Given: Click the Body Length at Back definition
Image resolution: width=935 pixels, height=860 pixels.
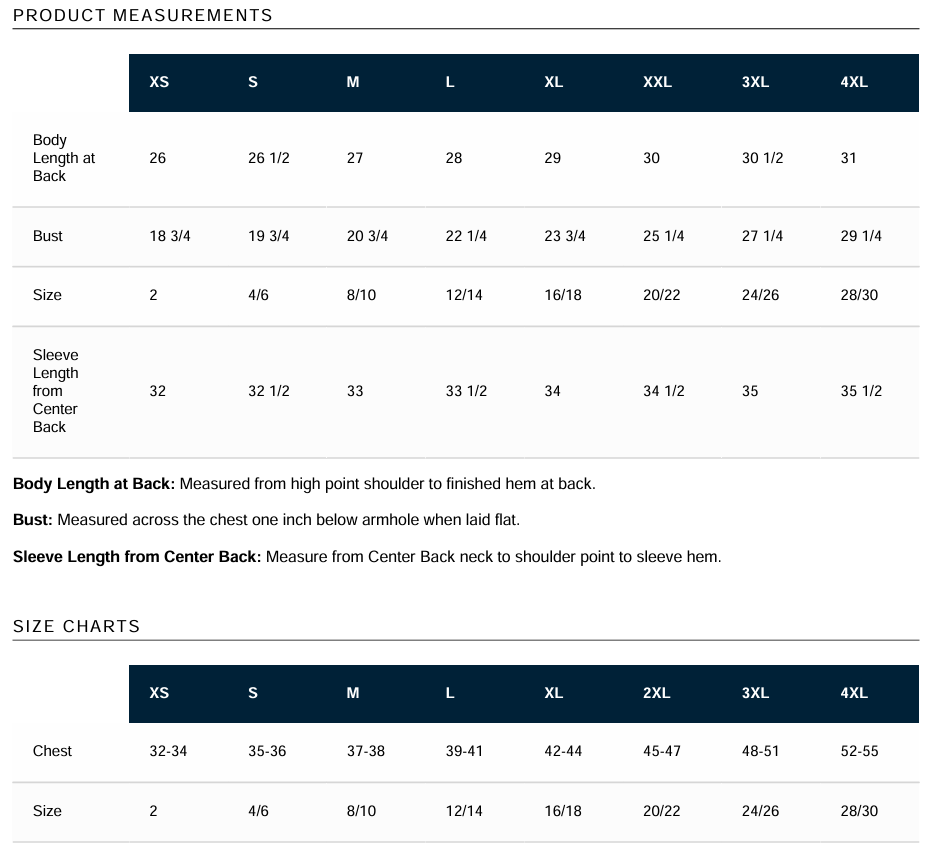Looking at the screenshot, I should (x=304, y=484).
